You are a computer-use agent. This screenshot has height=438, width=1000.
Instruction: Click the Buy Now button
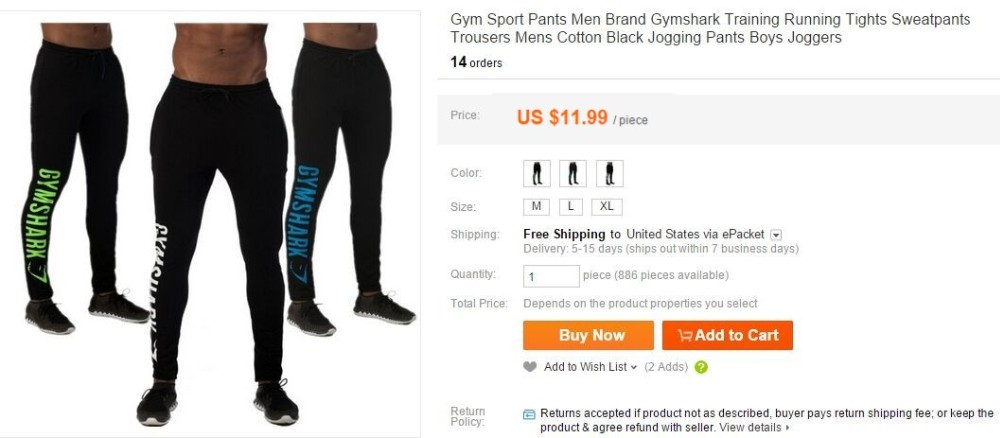(588, 335)
